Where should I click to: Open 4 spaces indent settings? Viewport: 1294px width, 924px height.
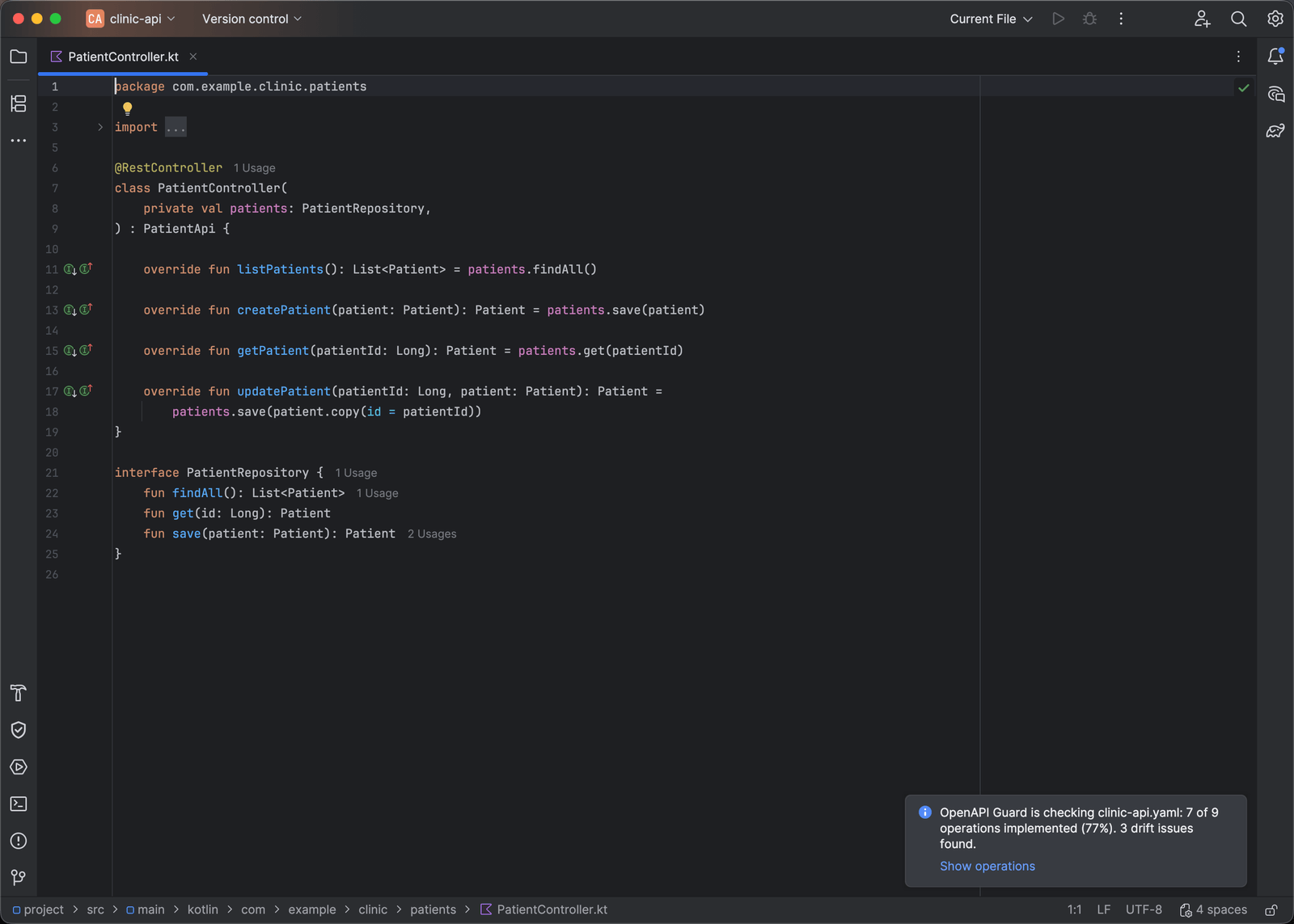tap(1213, 909)
